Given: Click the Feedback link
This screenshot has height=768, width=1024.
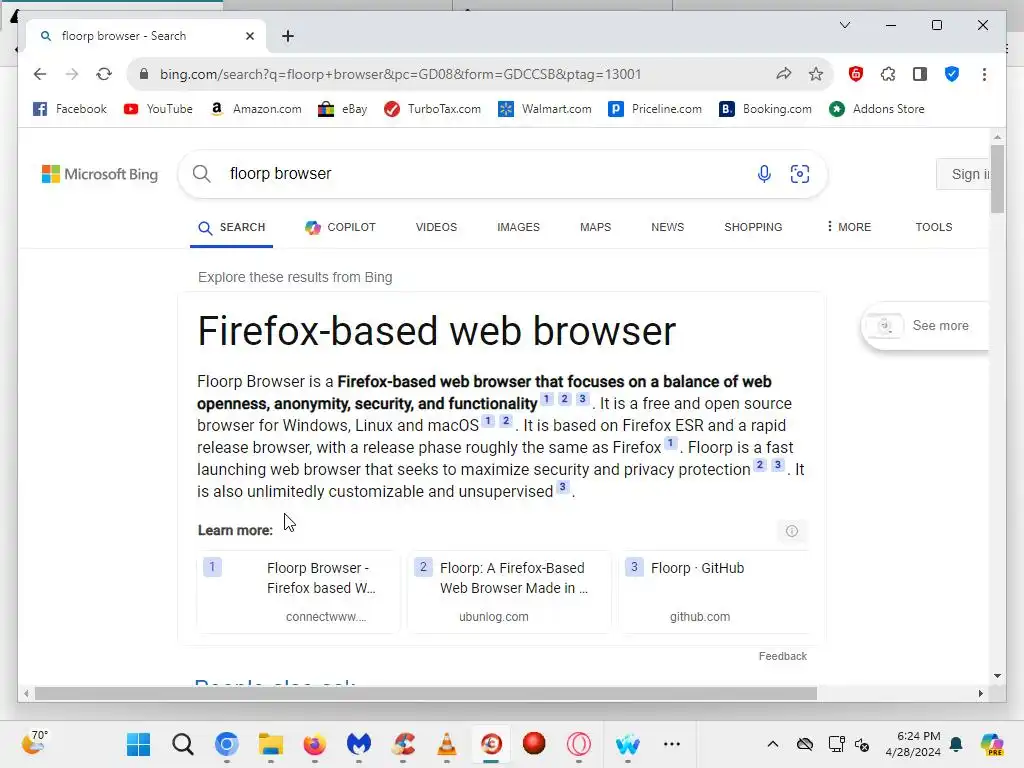Looking at the screenshot, I should [782, 656].
